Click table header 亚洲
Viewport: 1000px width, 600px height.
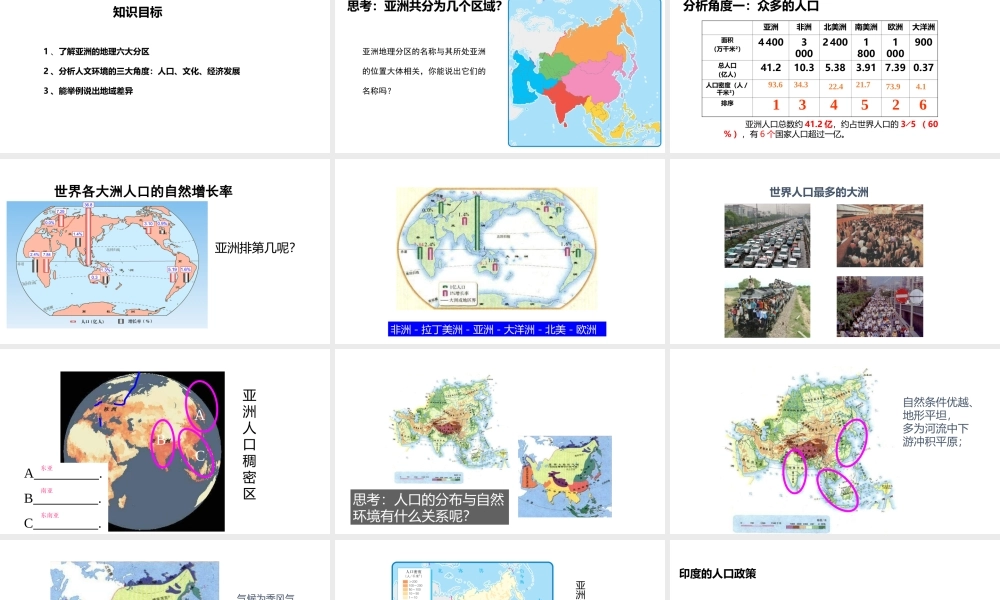770,27
